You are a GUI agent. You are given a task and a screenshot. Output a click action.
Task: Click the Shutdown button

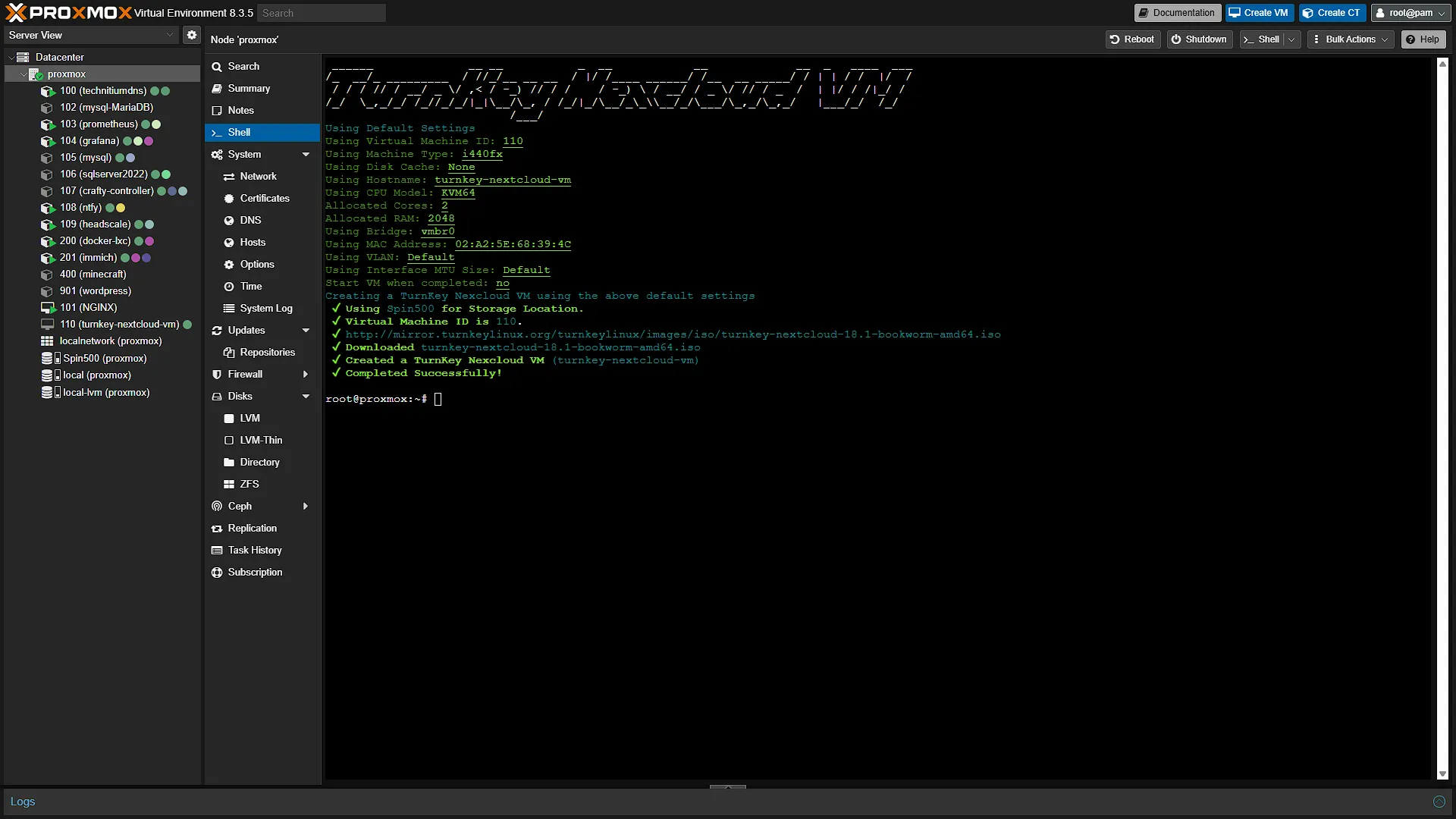coord(1199,39)
